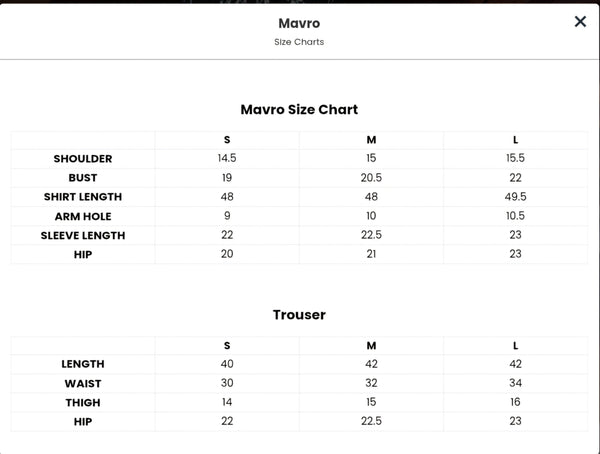Close the Mavro size charts popup
Viewport: 600px width, 454px height.
coord(580,21)
